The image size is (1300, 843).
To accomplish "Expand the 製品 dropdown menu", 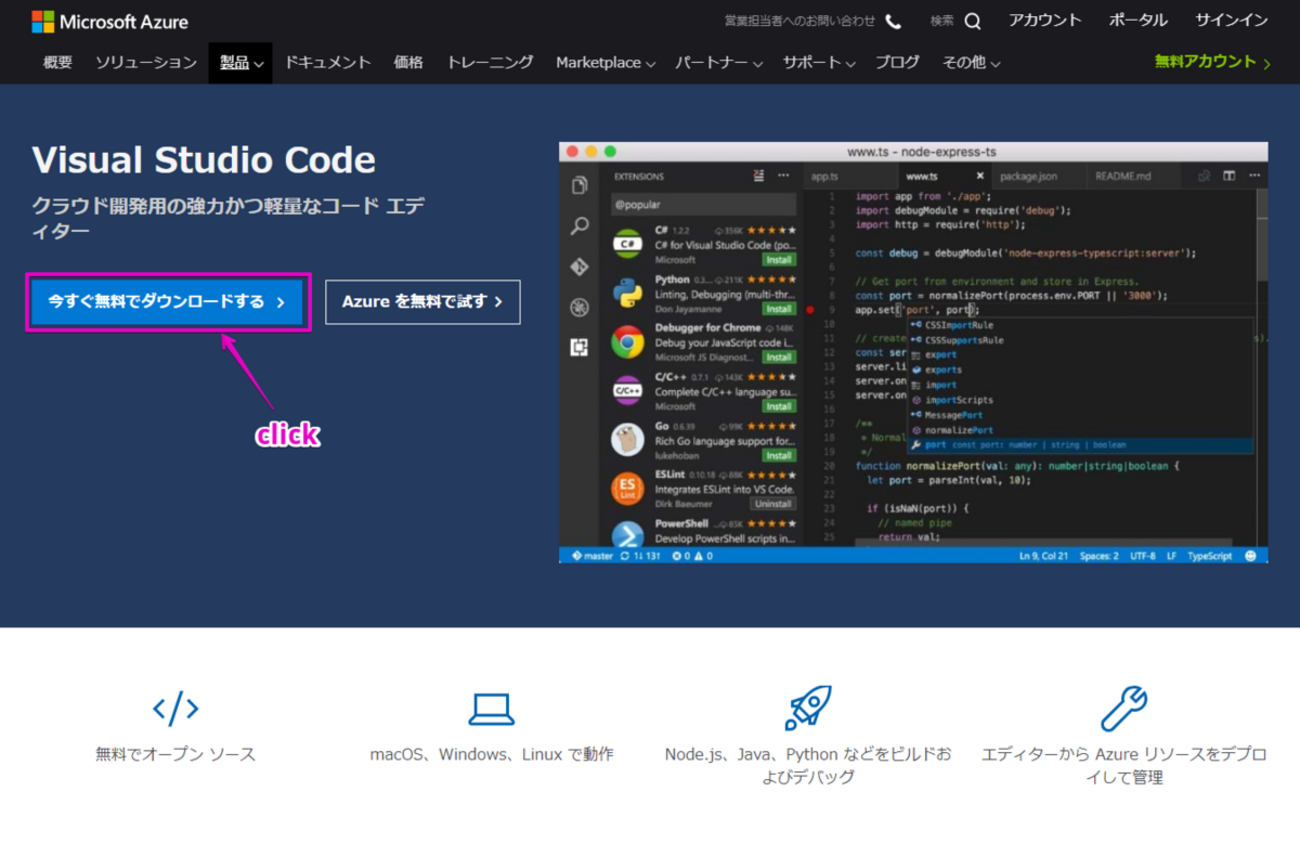I will pyautogui.click(x=241, y=63).
